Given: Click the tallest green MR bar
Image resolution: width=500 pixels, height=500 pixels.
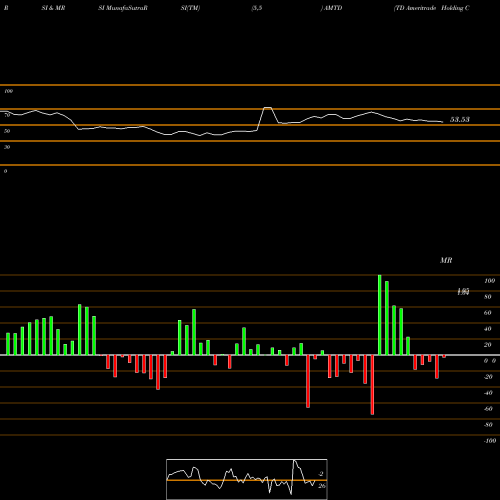Looking at the screenshot, I should click(380, 315).
